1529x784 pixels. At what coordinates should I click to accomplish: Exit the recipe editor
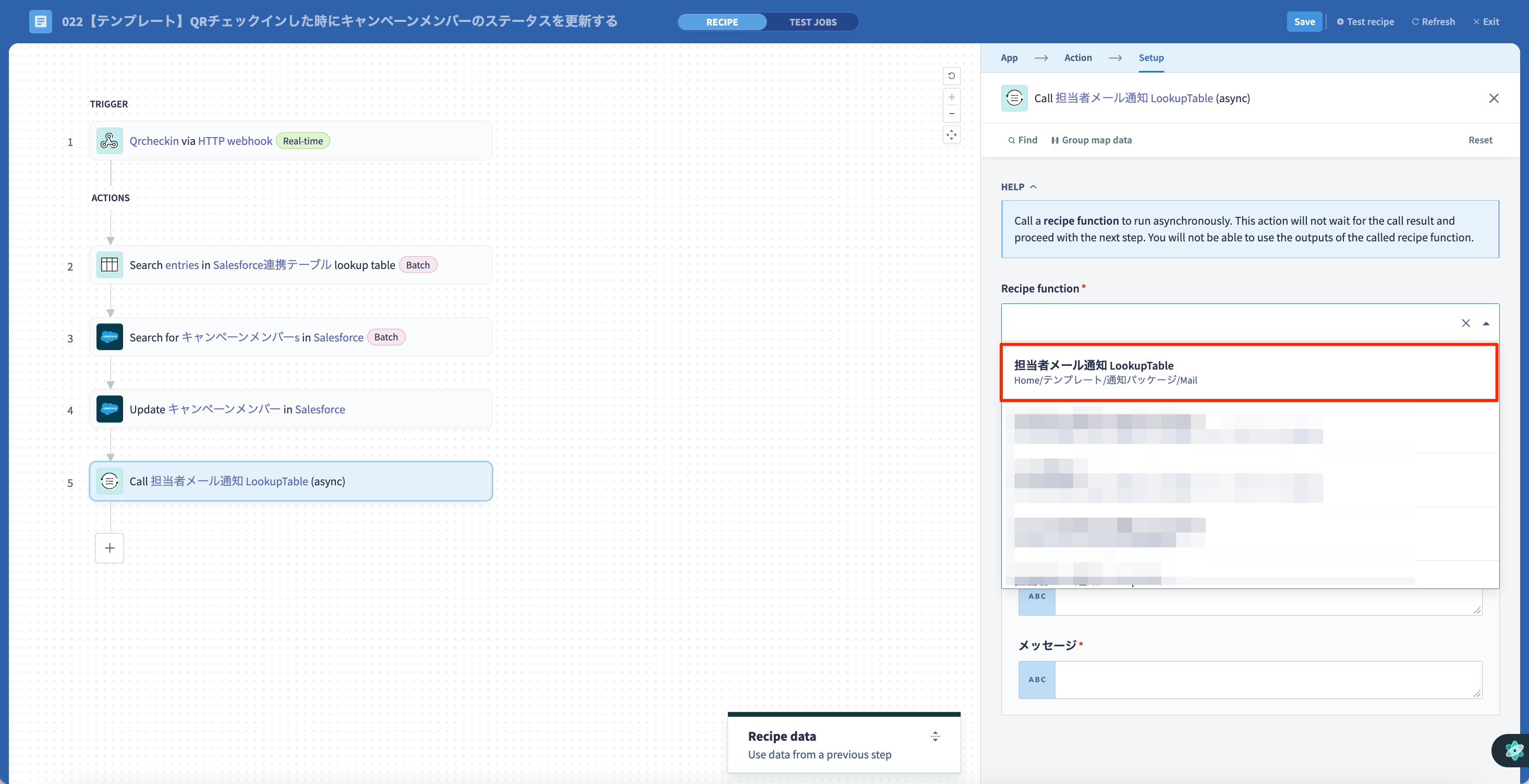1486,21
